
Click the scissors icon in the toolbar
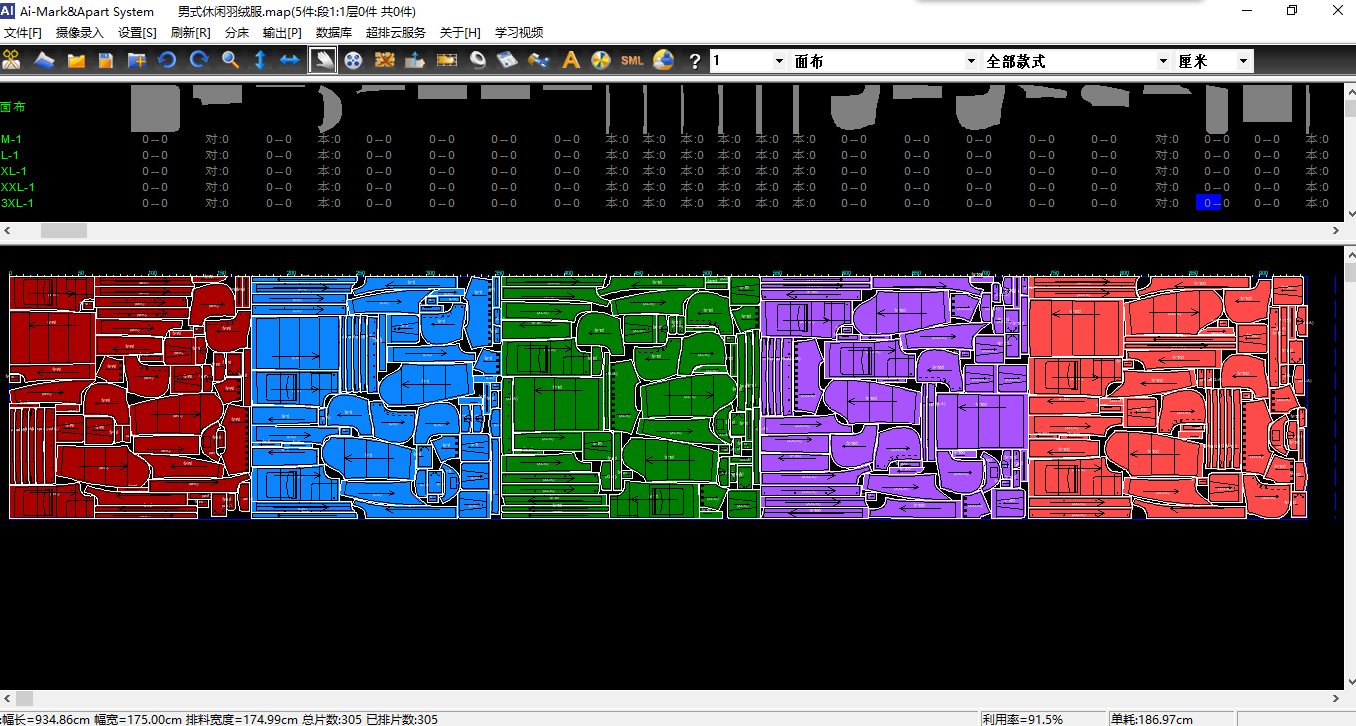[x=12, y=61]
